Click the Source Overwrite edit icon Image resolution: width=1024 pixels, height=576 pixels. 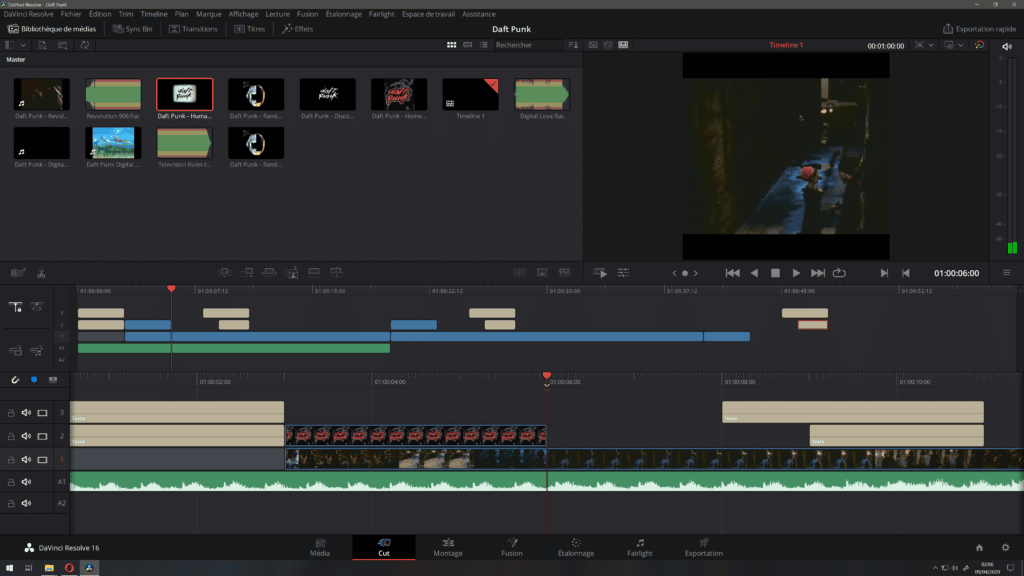pos(336,272)
